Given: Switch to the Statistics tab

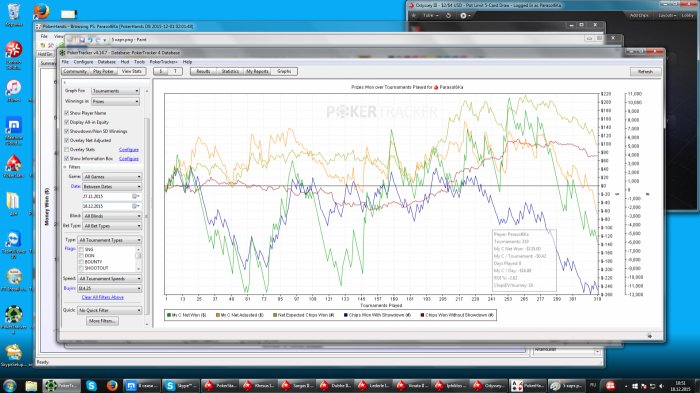Looking at the screenshot, I should 230,71.
